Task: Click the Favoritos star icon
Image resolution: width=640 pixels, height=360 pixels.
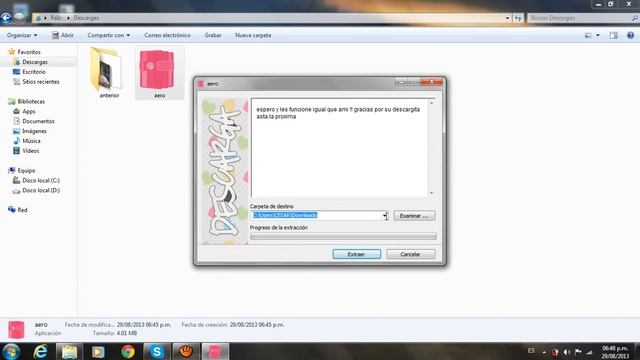Action: pos(11,52)
